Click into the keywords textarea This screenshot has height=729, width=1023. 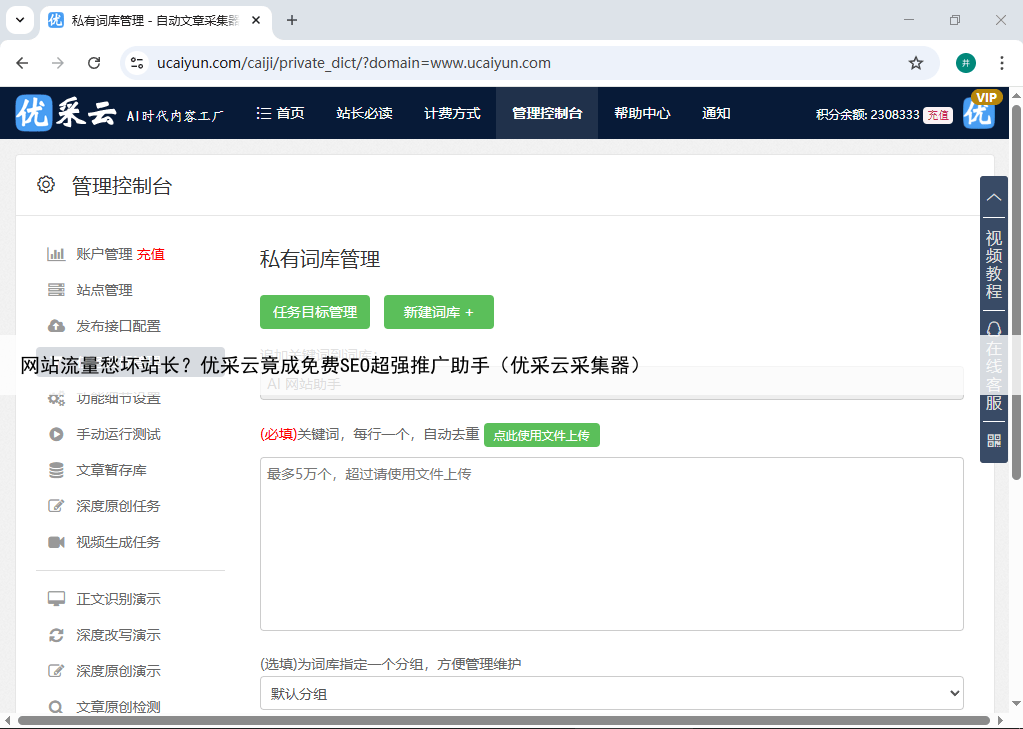coord(611,543)
